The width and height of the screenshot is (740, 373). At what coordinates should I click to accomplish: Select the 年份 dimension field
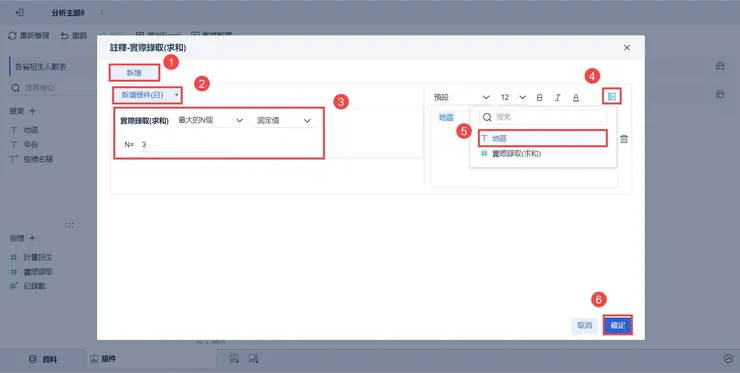click(31, 144)
